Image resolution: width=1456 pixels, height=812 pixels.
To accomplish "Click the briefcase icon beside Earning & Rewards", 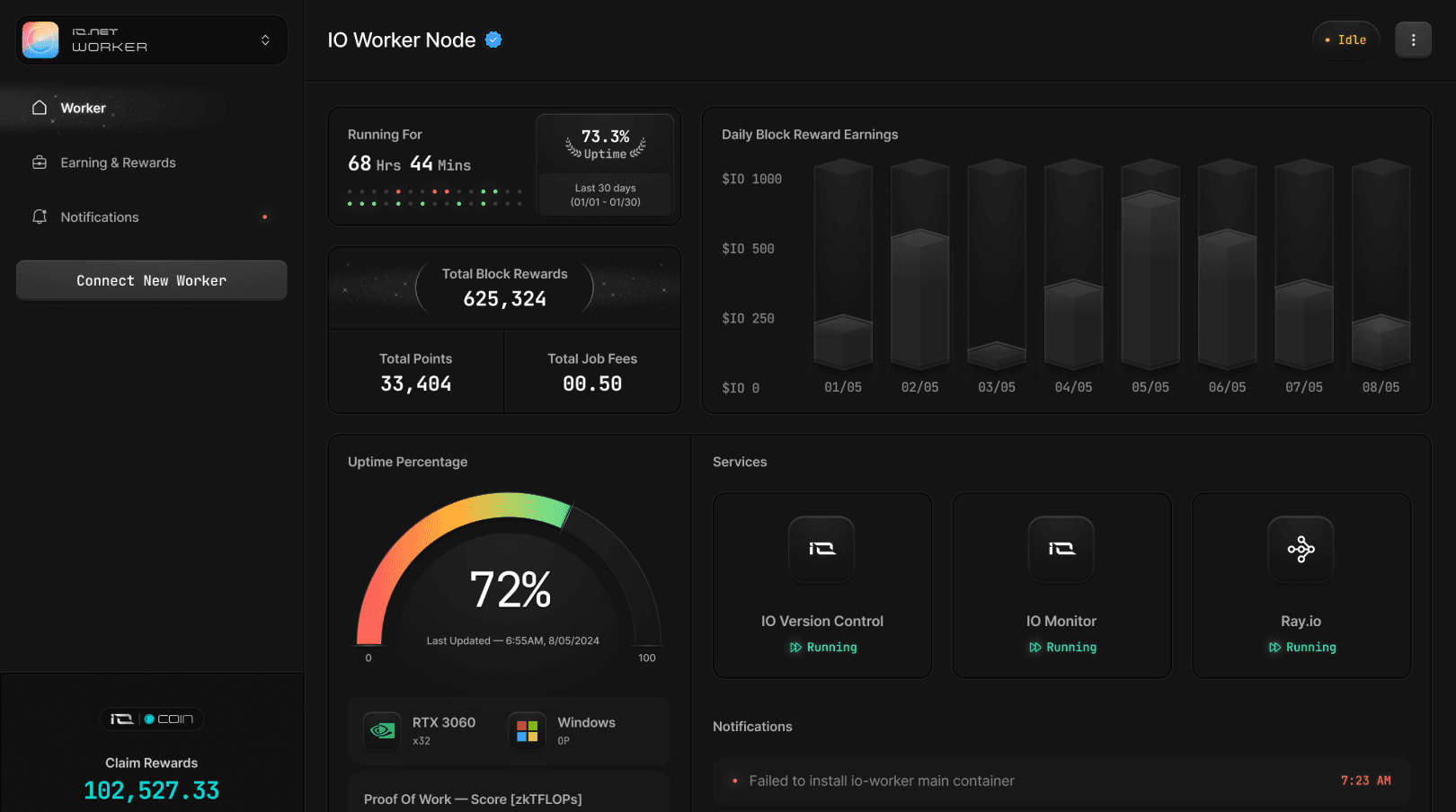I will pyautogui.click(x=40, y=163).
